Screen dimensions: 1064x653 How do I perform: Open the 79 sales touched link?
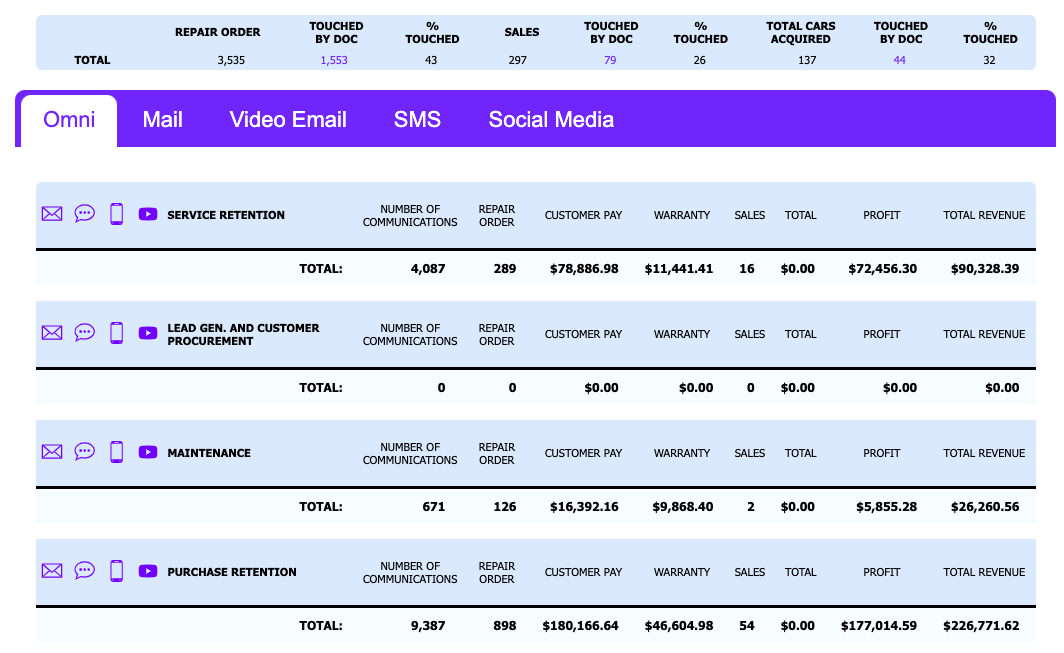610,60
